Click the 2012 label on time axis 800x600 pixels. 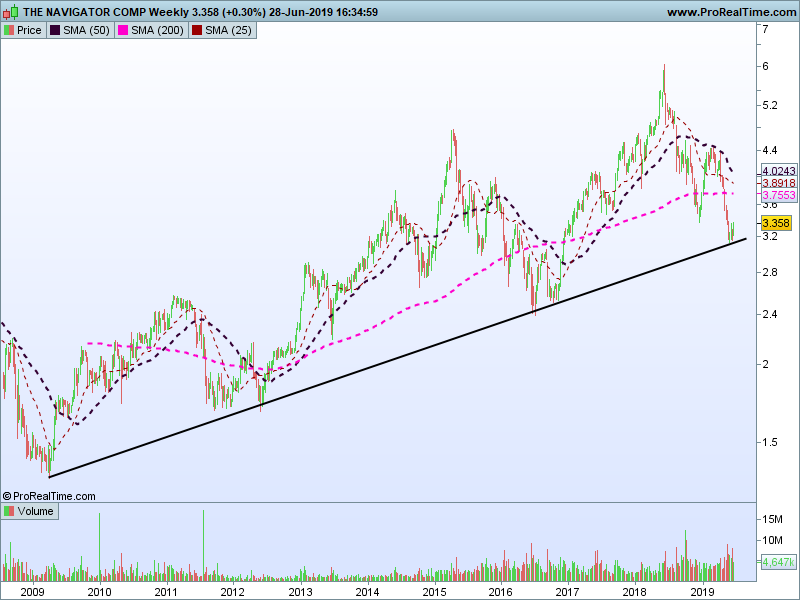click(x=233, y=592)
